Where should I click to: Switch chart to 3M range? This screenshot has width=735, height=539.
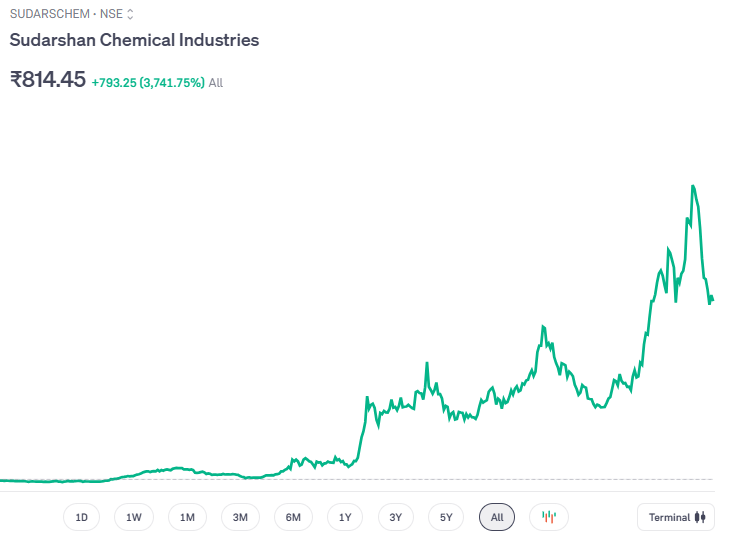240,517
